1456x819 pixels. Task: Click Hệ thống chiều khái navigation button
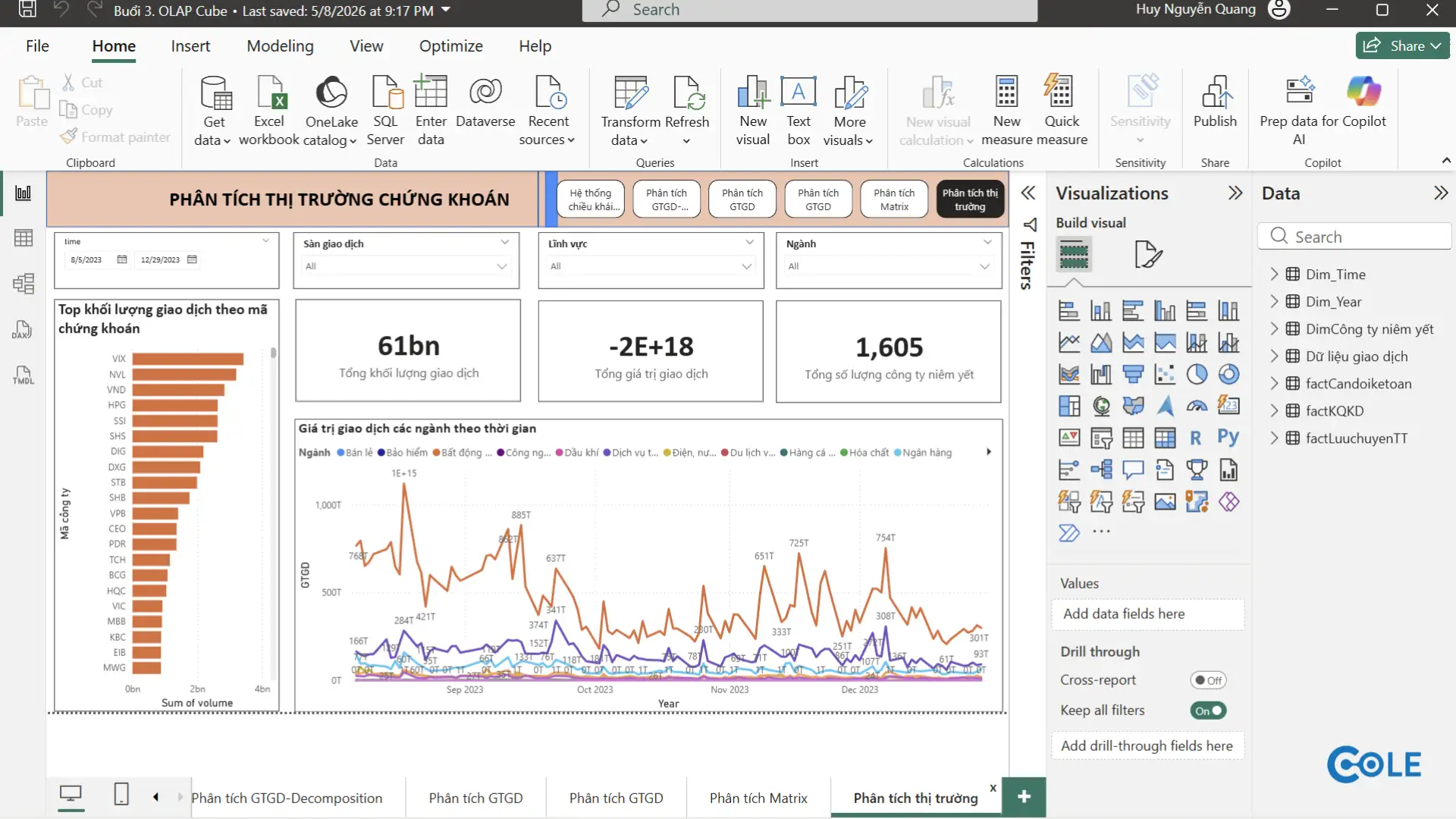pos(591,199)
